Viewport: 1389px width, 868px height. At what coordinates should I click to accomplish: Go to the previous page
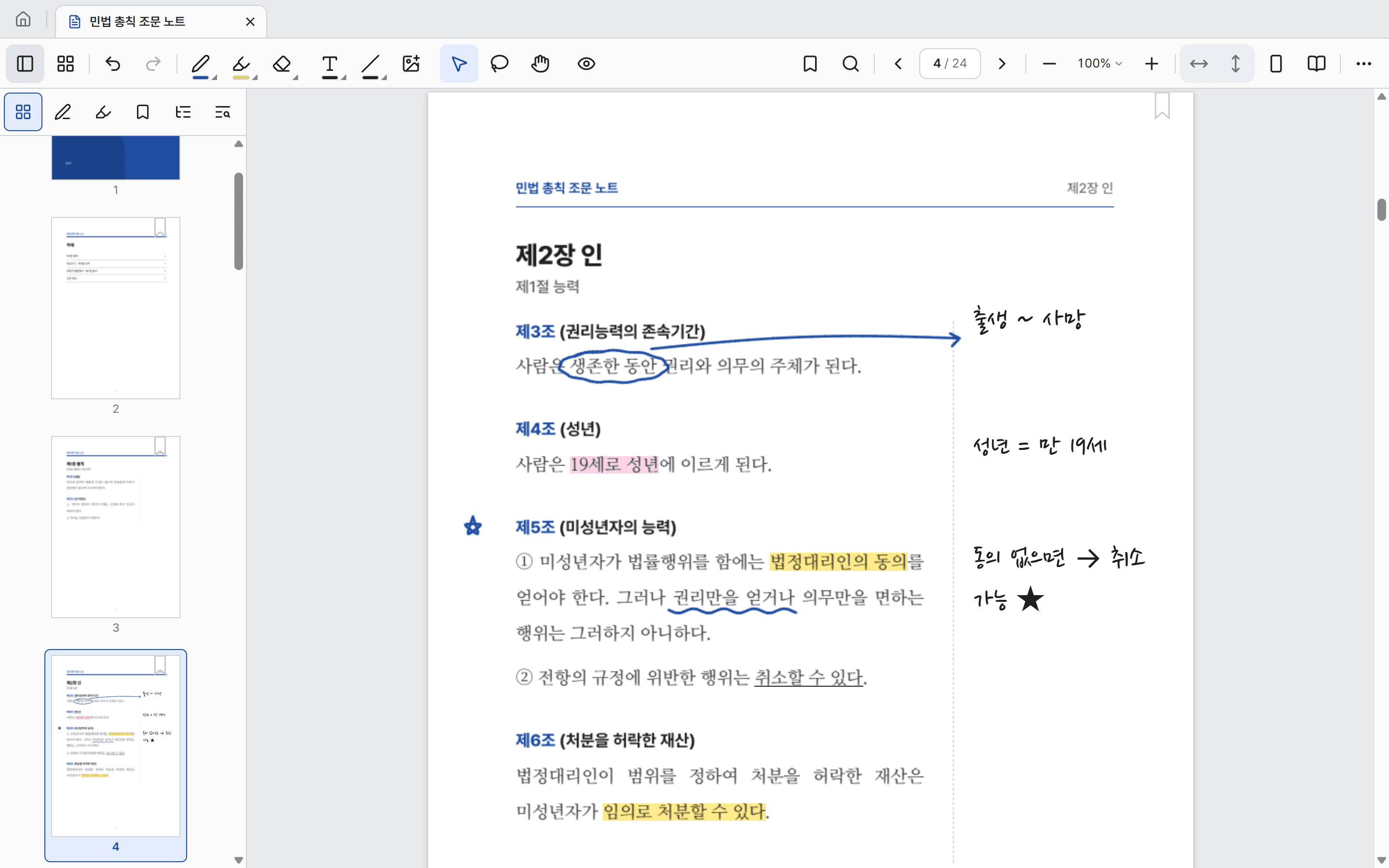point(898,64)
